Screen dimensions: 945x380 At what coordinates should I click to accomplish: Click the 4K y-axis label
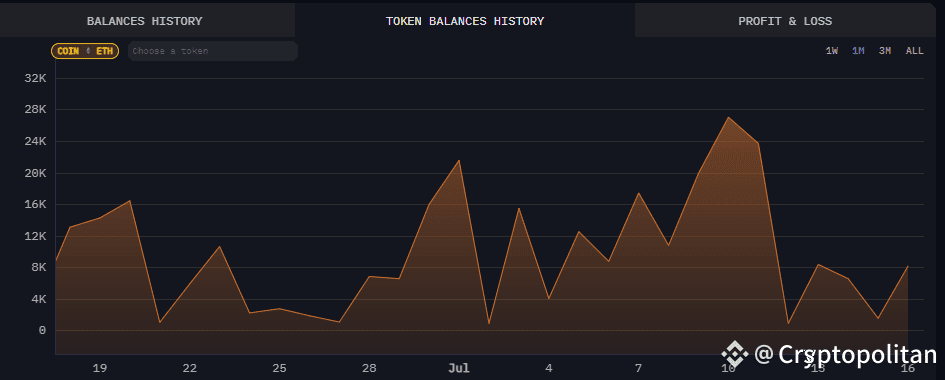click(38, 299)
